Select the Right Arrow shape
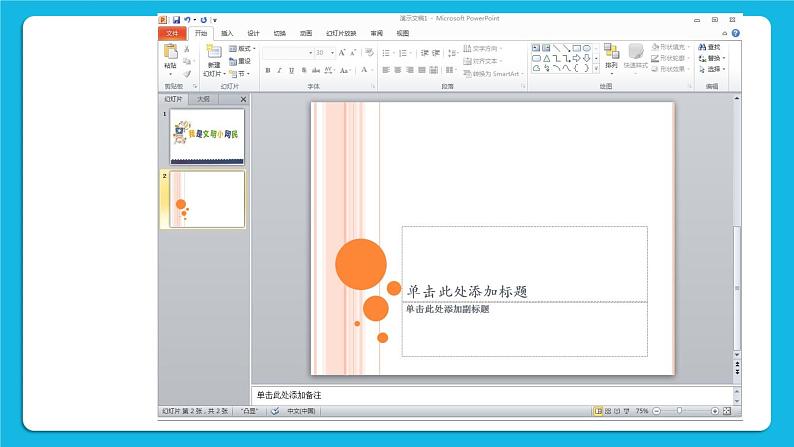Screen dimensions: 794x447 pyautogui.click(x=577, y=58)
